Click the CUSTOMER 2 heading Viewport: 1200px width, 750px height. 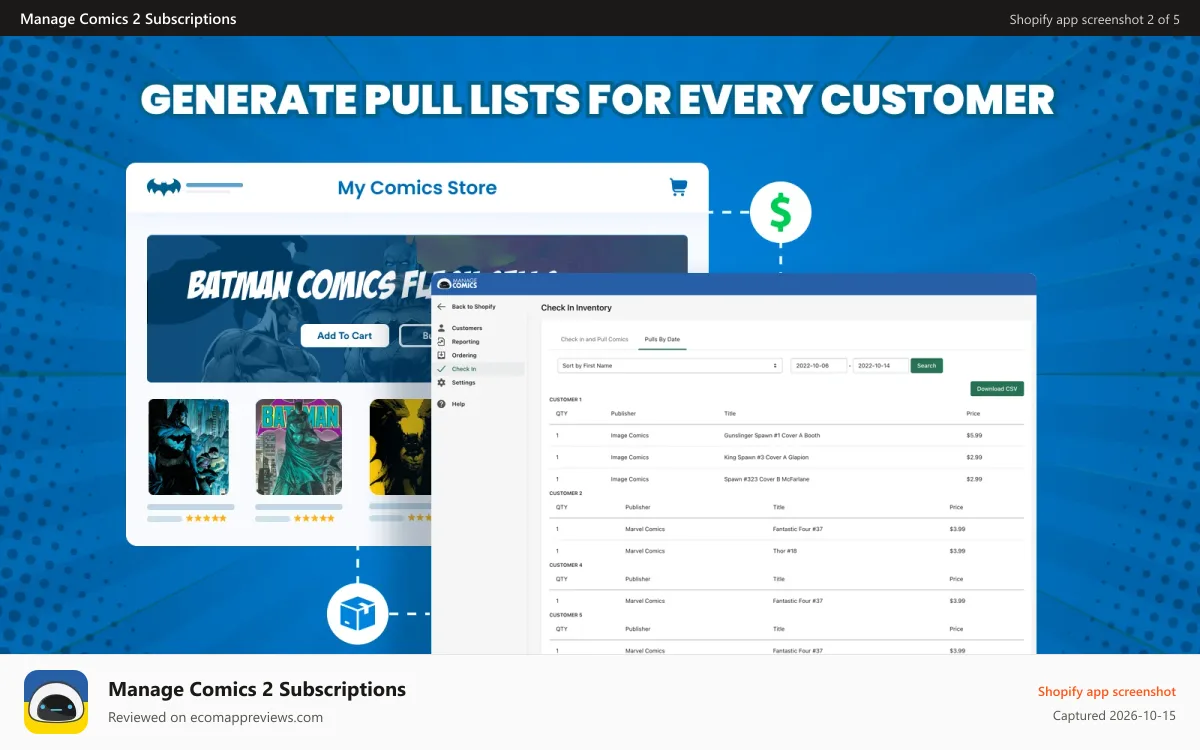point(566,493)
